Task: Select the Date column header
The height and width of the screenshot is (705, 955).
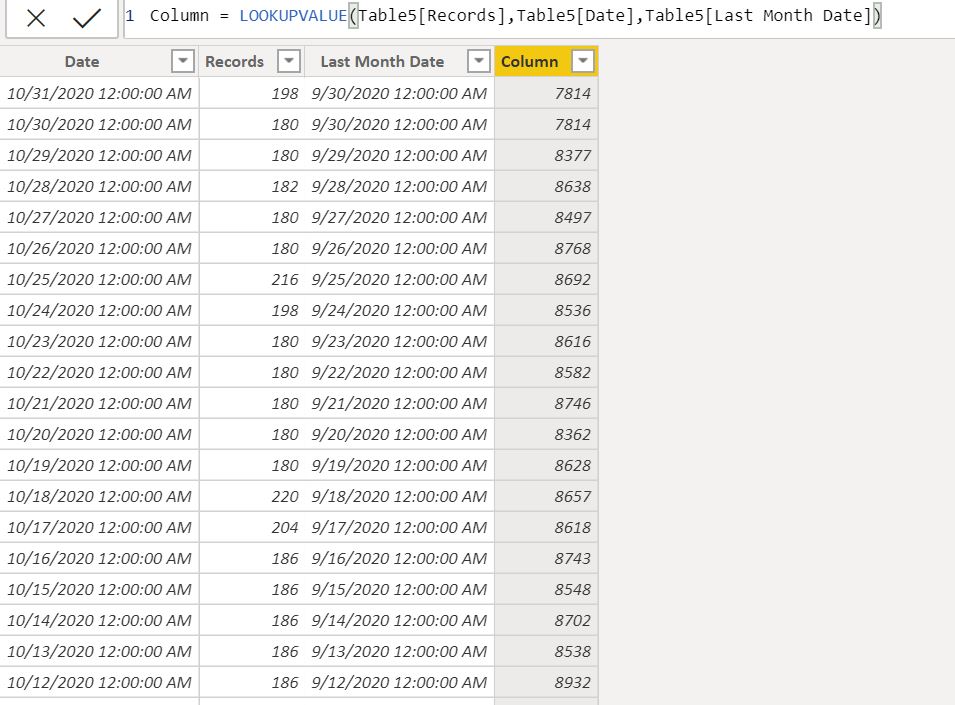Action: click(x=82, y=61)
